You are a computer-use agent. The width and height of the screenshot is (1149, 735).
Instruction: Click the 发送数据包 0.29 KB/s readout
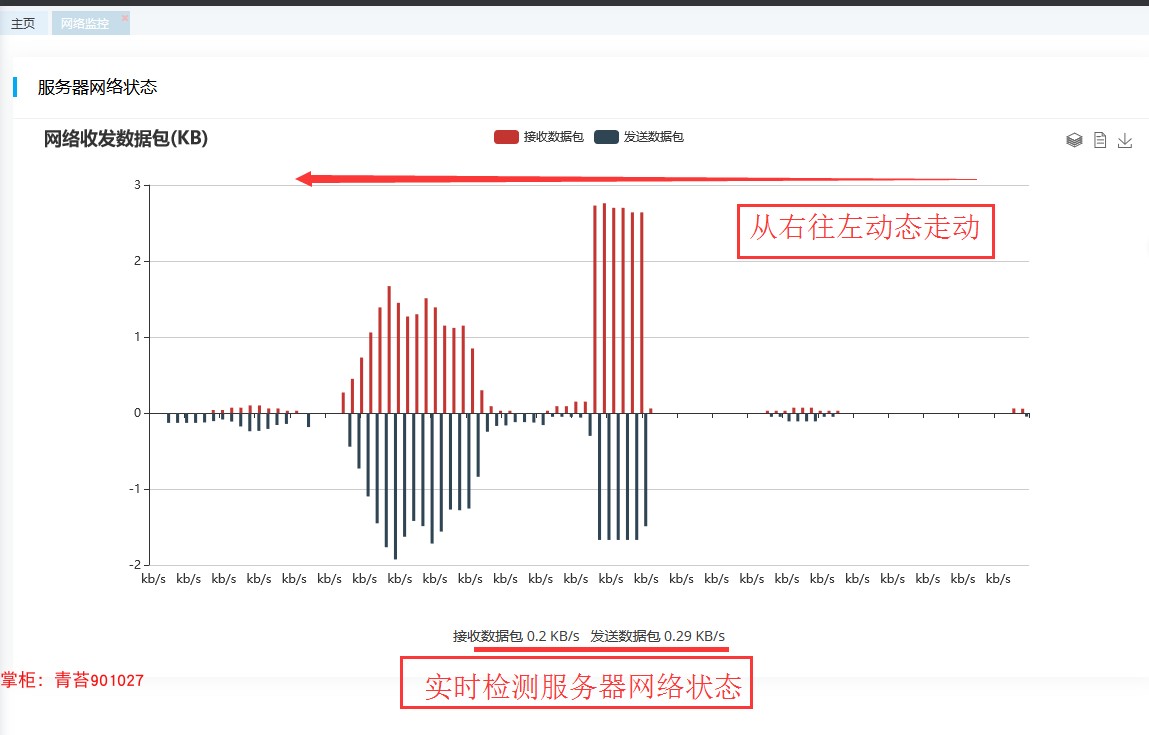[658, 636]
